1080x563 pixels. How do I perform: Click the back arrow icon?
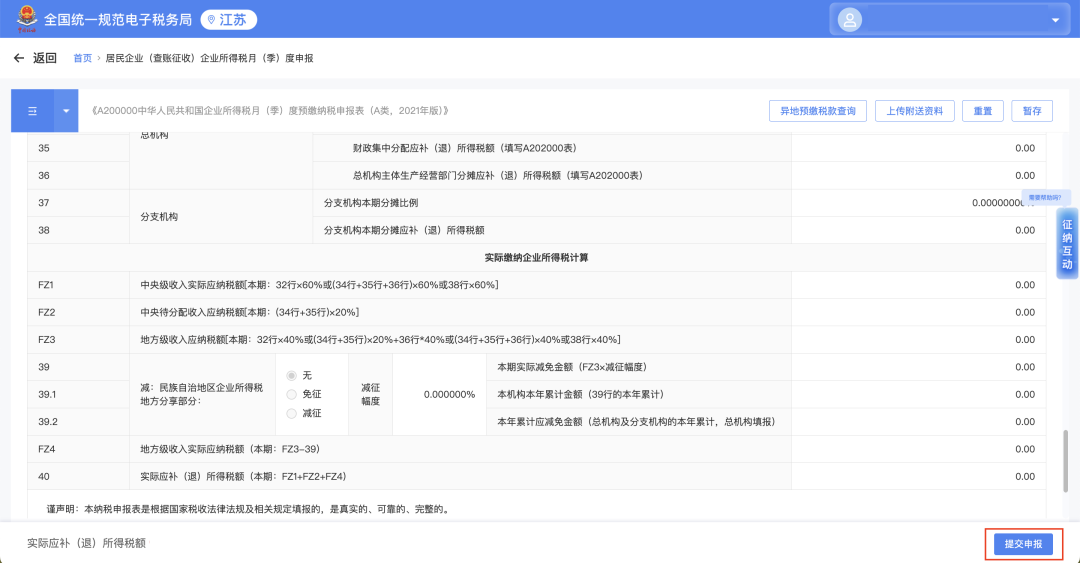[18, 58]
